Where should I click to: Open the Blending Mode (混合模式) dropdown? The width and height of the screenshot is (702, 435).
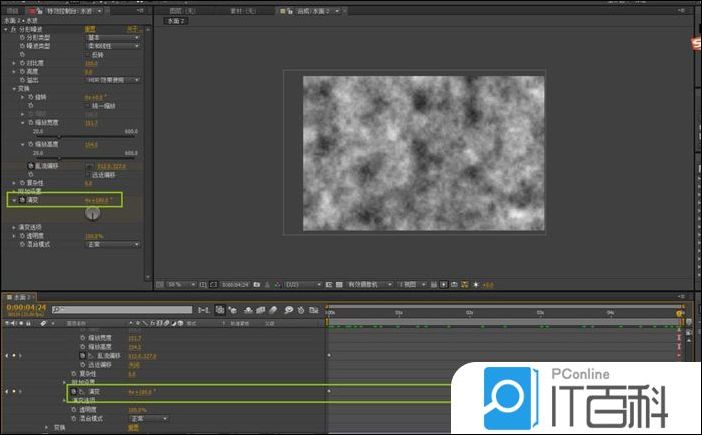[x=112, y=244]
